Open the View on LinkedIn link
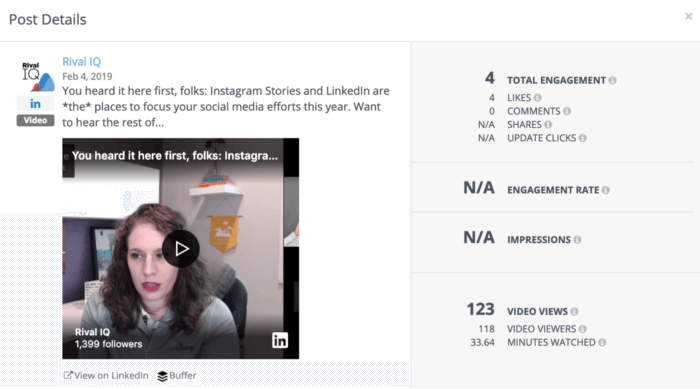Screen dimensions: 700x389 (x=106, y=376)
